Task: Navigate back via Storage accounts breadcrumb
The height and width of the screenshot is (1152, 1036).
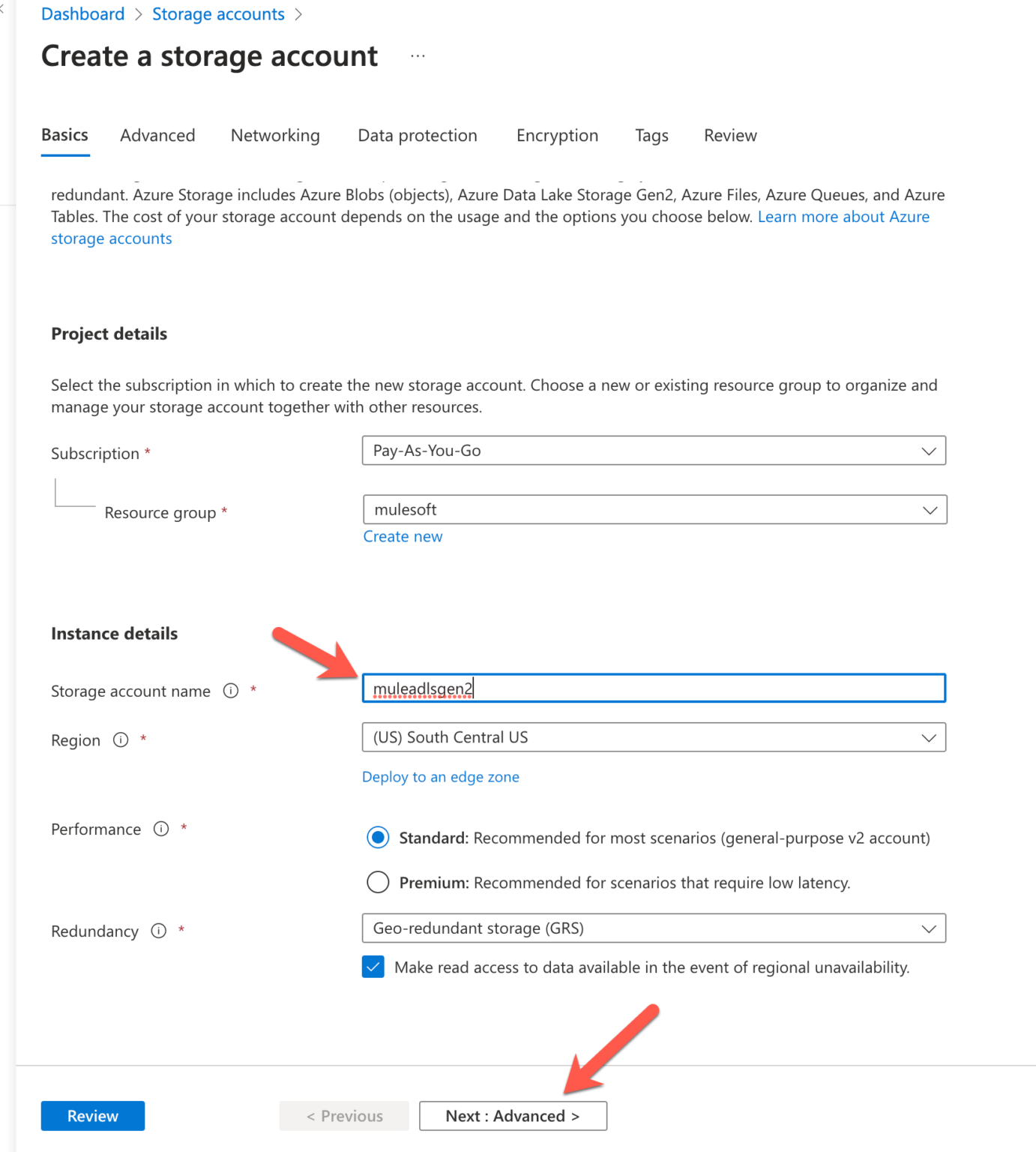Action: pyautogui.click(x=218, y=13)
